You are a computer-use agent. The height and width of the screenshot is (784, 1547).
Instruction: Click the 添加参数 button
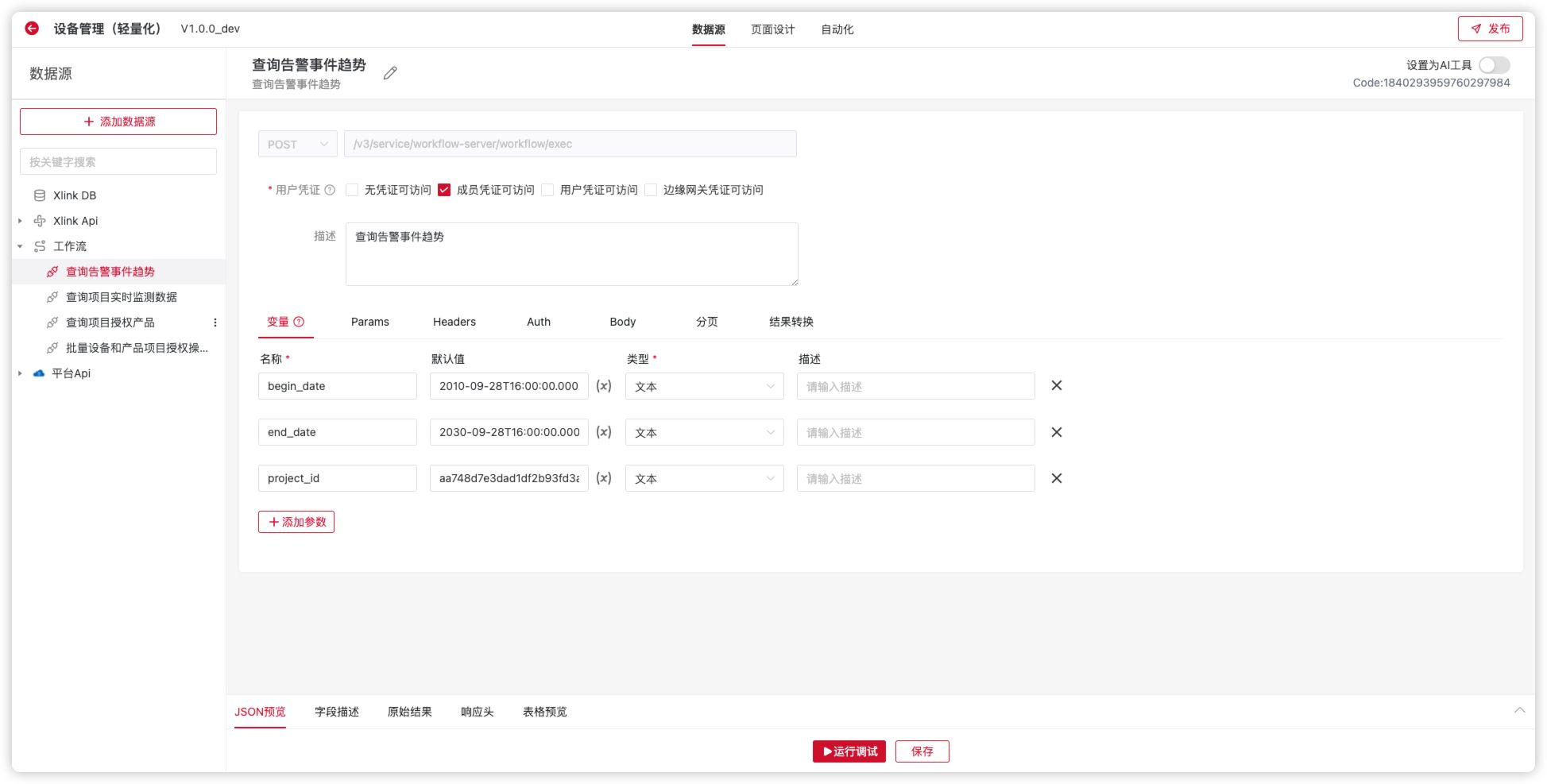pos(296,521)
